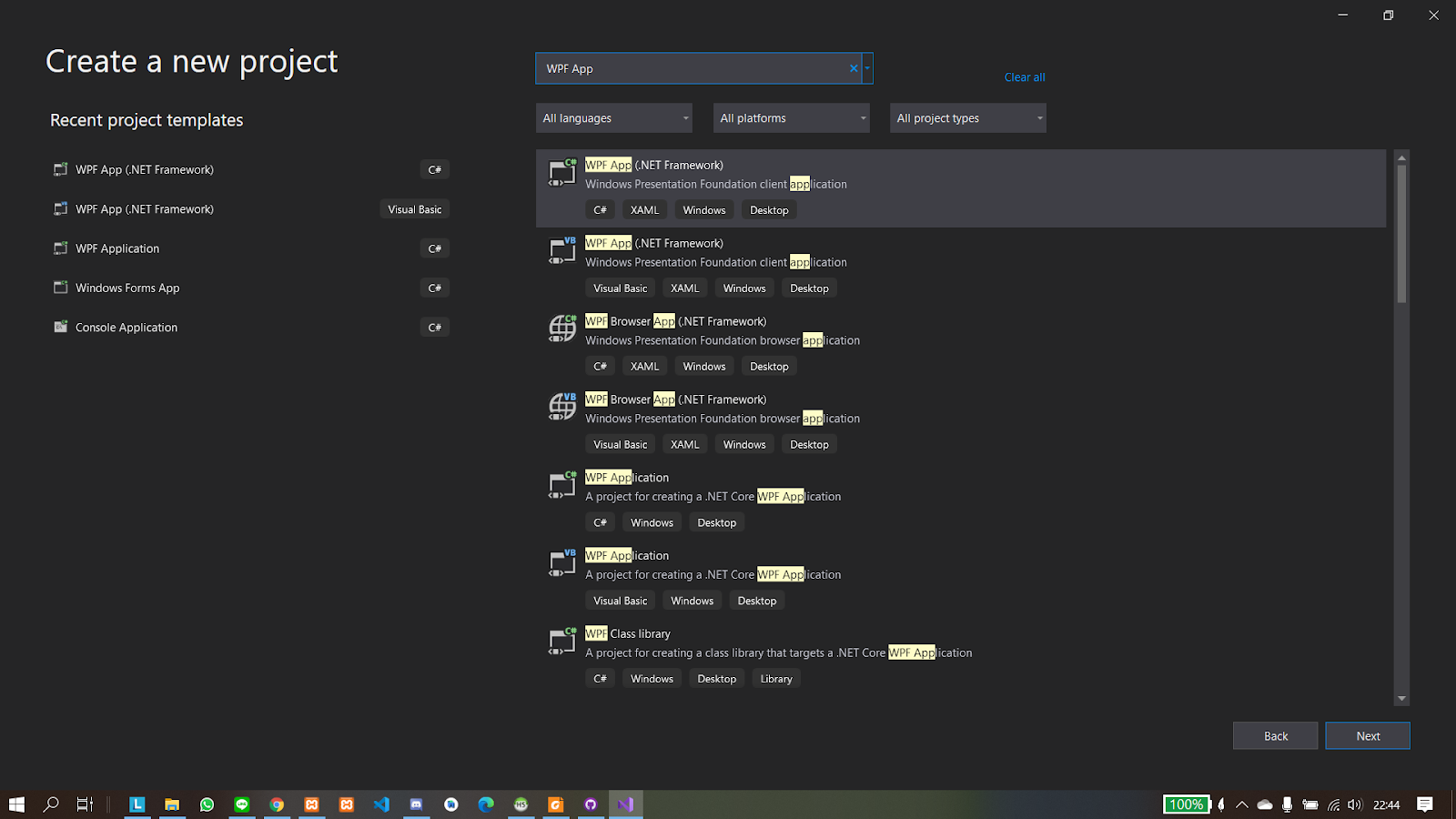Image resolution: width=1456 pixels, height=819 pixels.
Task: Open OneDrive cloud icon in system tray
Action: 1265,804
